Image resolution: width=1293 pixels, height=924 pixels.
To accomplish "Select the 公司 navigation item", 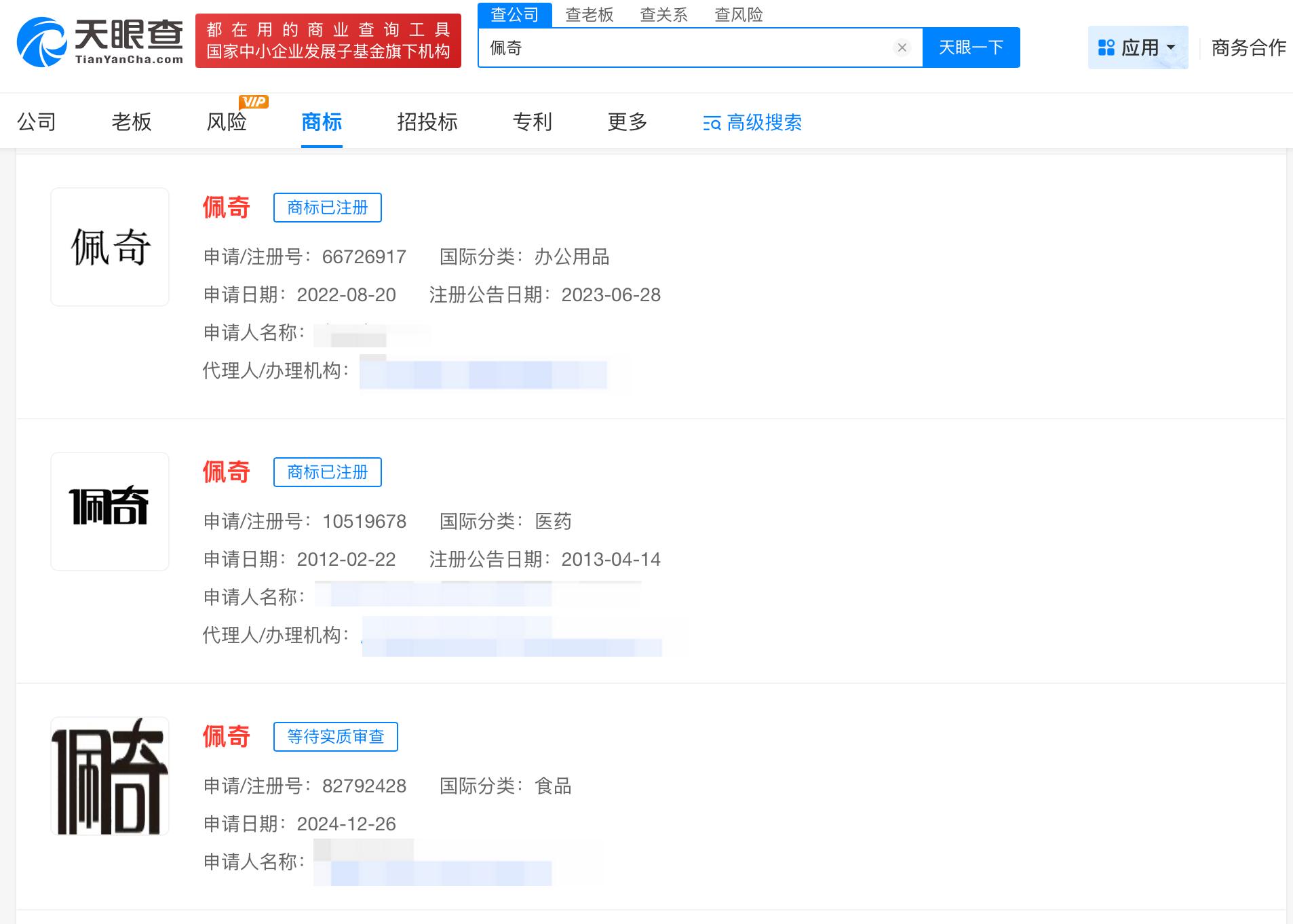I will tap(37, 122).
